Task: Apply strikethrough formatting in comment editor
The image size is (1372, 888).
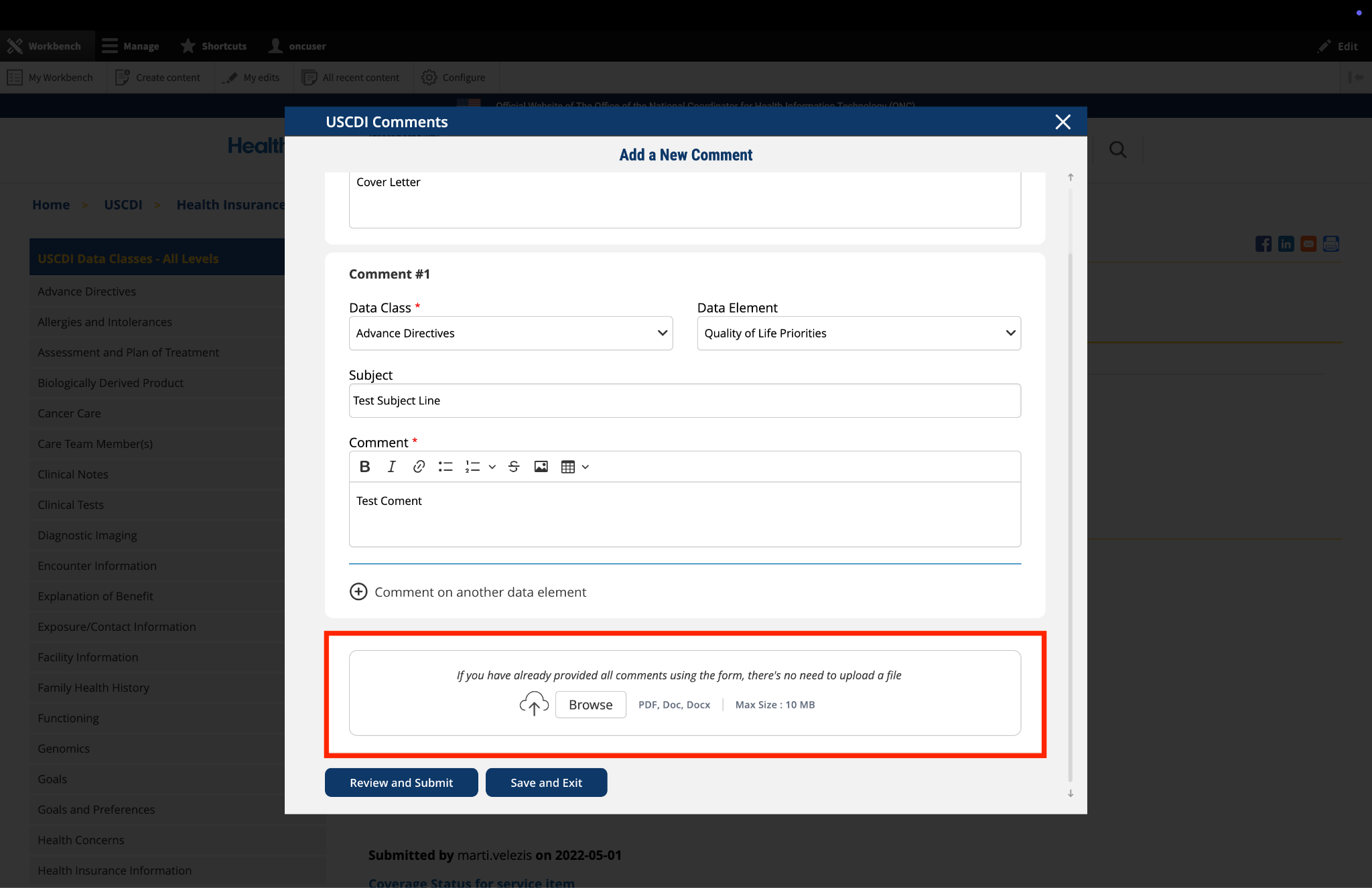Action: coord(514,467)
